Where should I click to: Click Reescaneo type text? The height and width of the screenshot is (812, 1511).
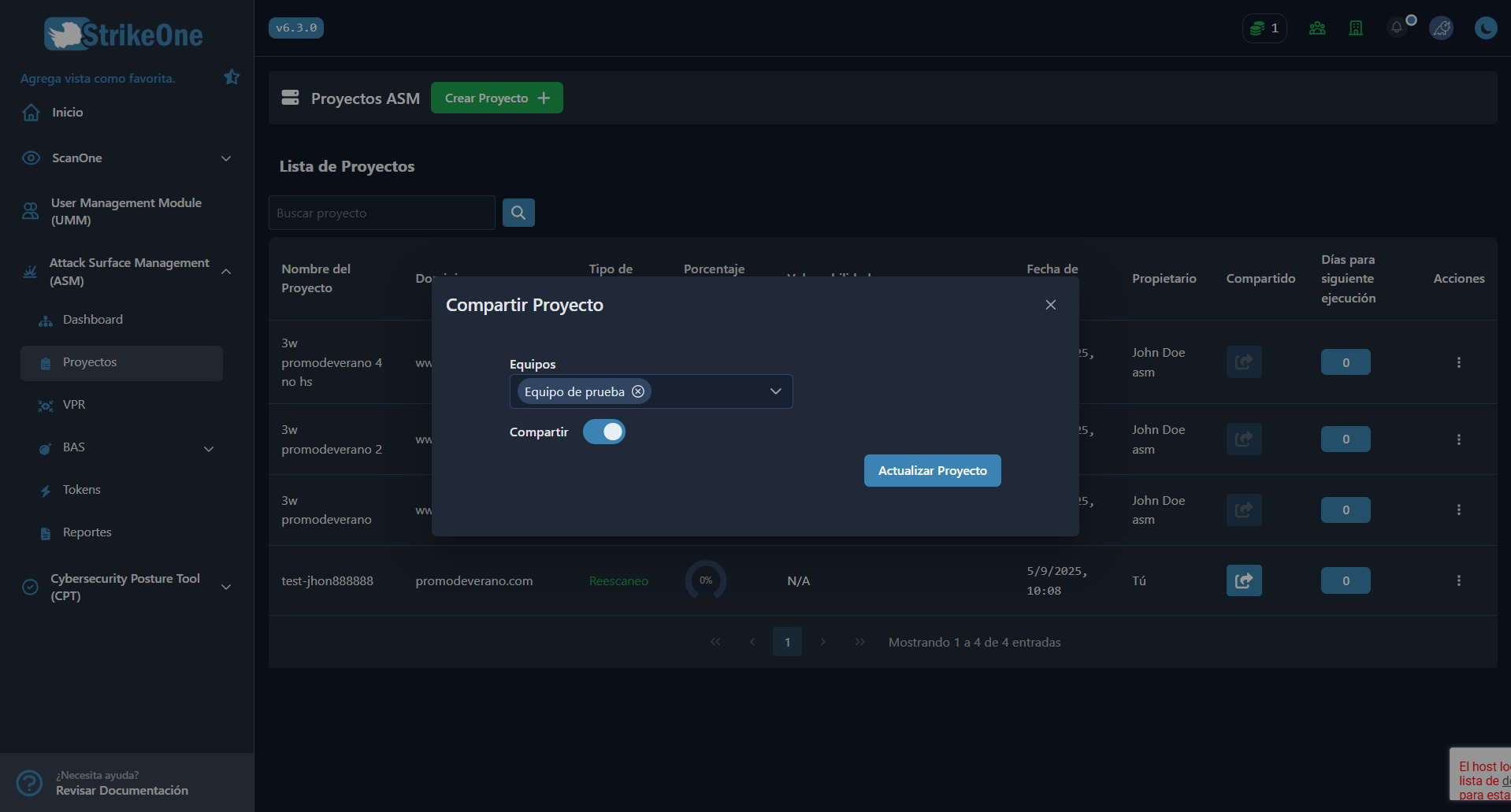point(618,581)
